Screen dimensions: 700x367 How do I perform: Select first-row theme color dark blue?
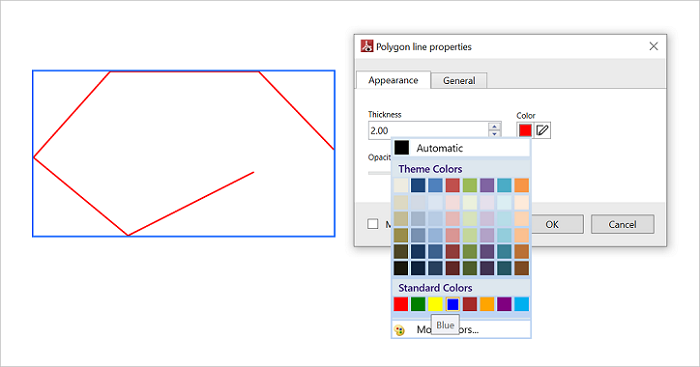point(418,185)
